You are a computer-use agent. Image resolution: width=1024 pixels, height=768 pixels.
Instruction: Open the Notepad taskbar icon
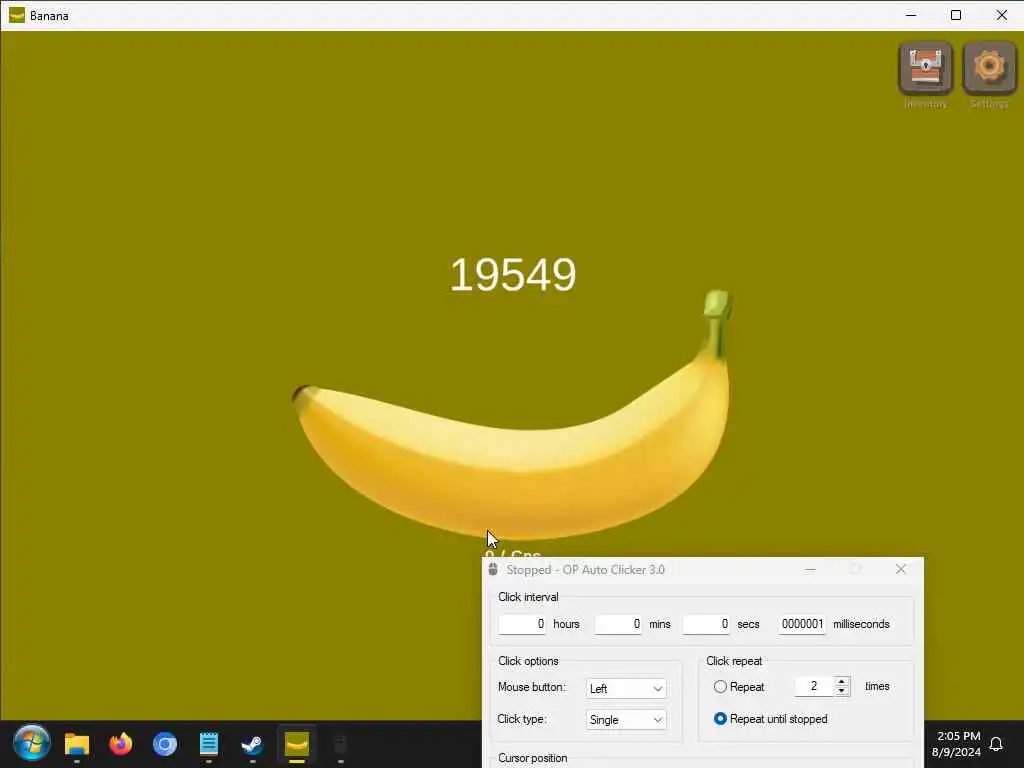click(208, 744)
